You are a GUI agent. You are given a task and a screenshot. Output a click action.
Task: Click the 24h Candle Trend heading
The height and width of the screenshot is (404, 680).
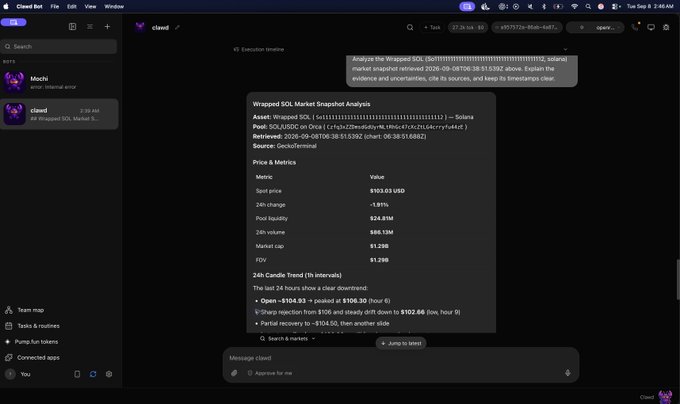[x=297, y=275]
